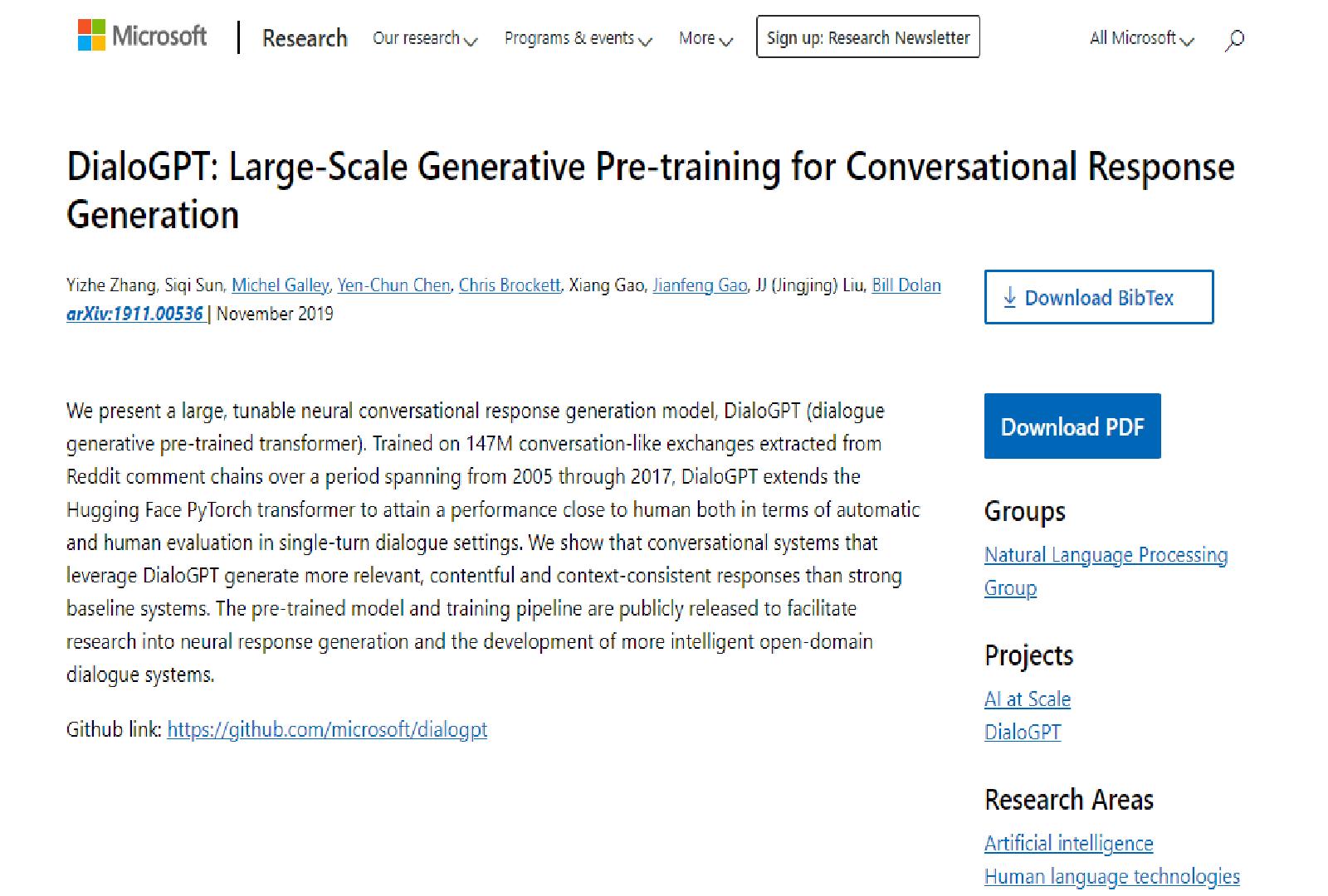Click the Microsoft logo icon
Image resolution: width=1328 pixels, height=896 pixels.
[91, 36]
